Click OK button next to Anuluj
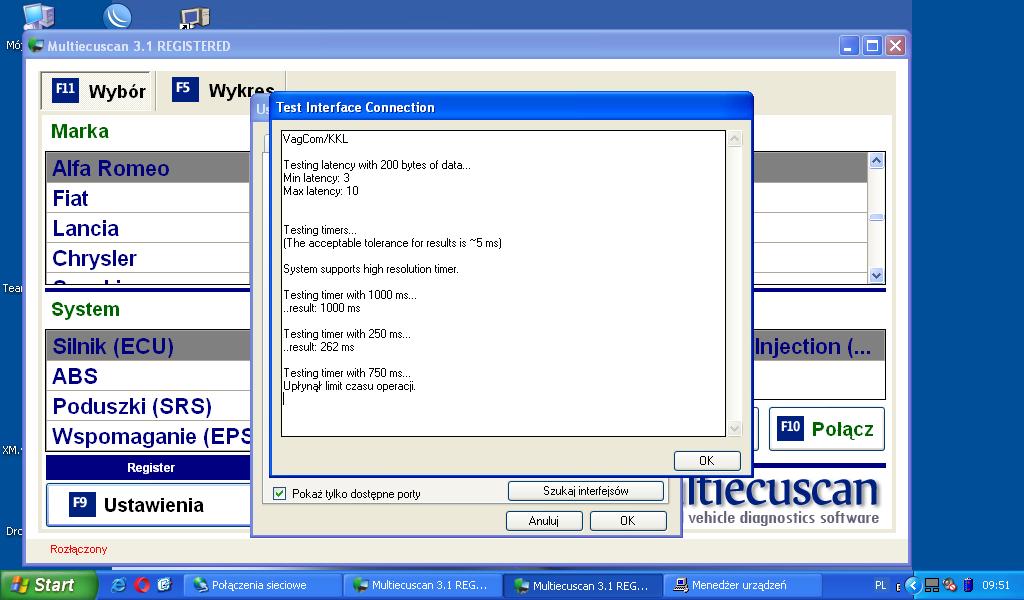 click(628, 520)
